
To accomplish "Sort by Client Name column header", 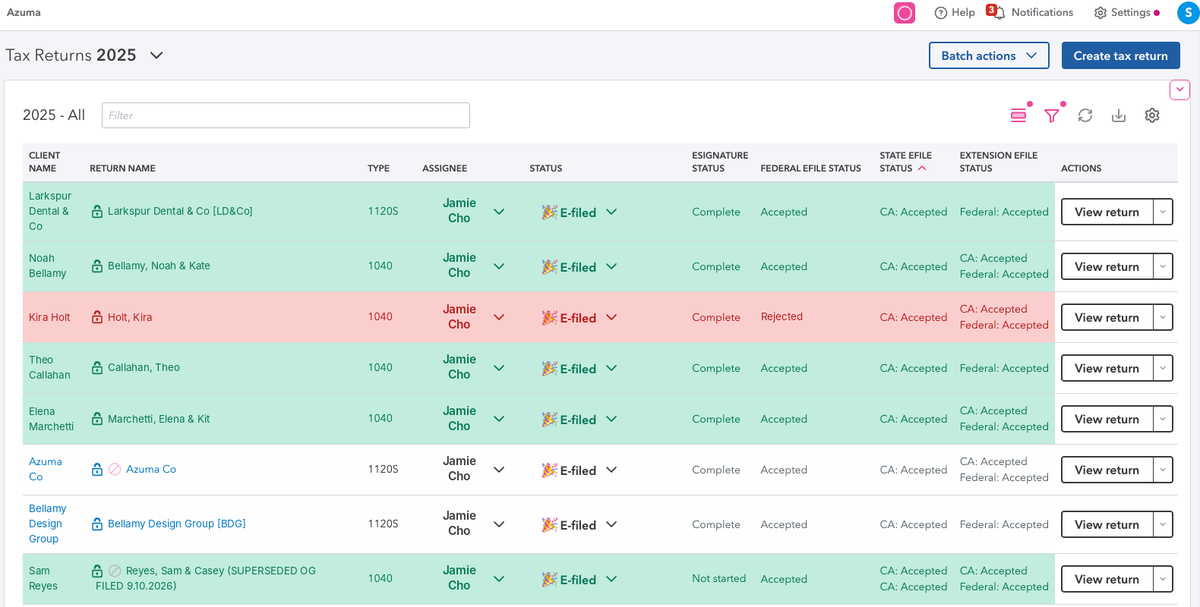I will tap(45, 162).
